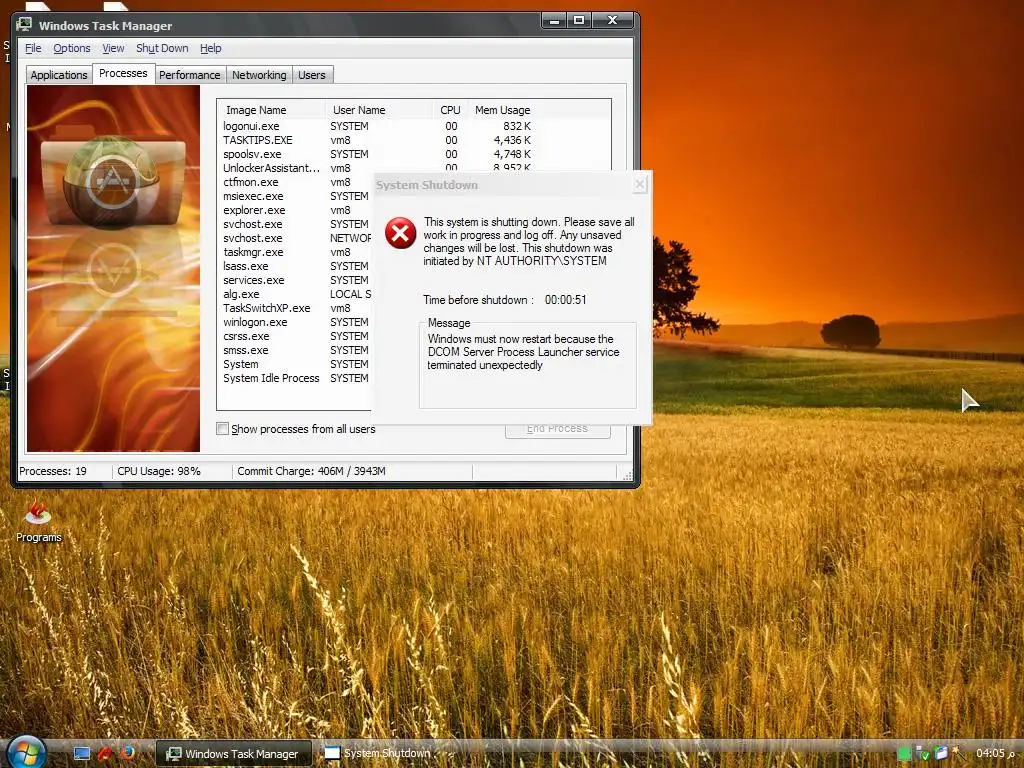
Task: Click the greyed-out System Shutdown close button
Action: point(640,185)
